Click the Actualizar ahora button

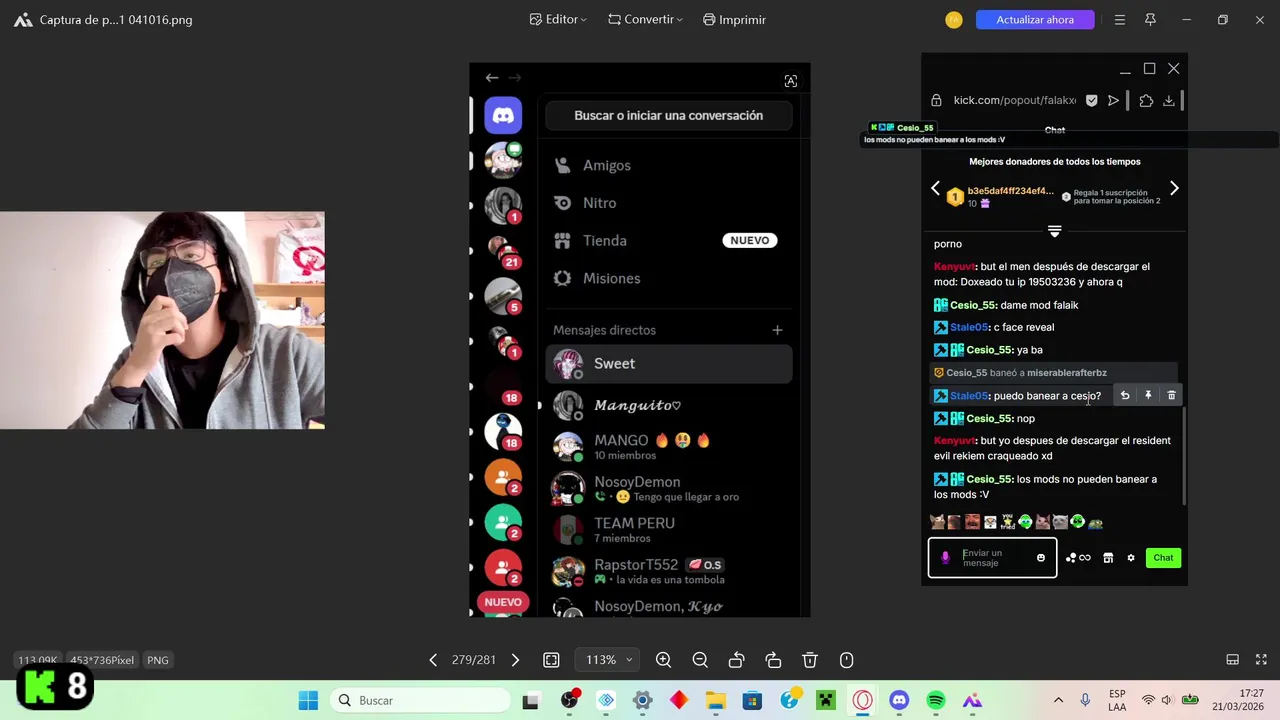pyautogui.click(x=1035, y=19)
